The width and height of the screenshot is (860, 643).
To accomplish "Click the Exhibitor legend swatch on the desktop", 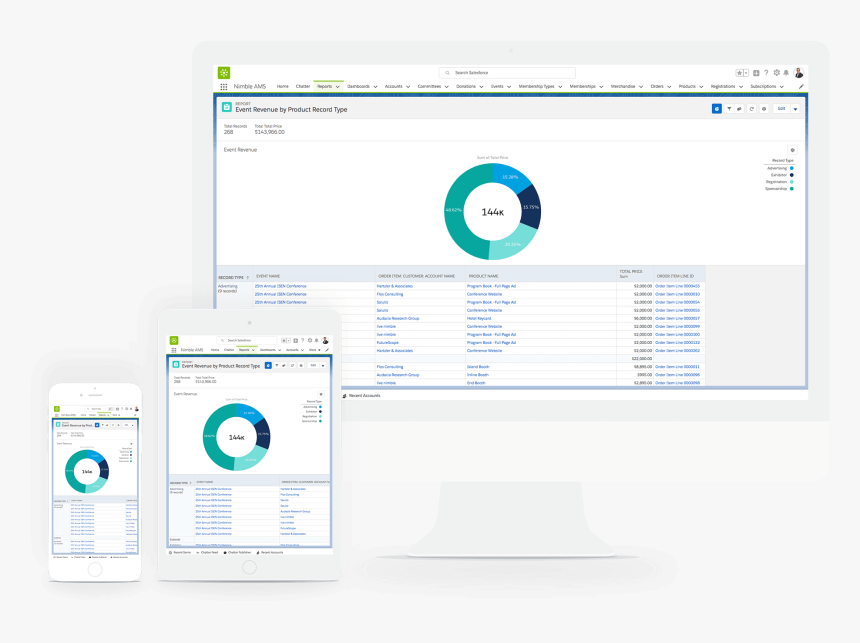I will [x=791, y=175].
